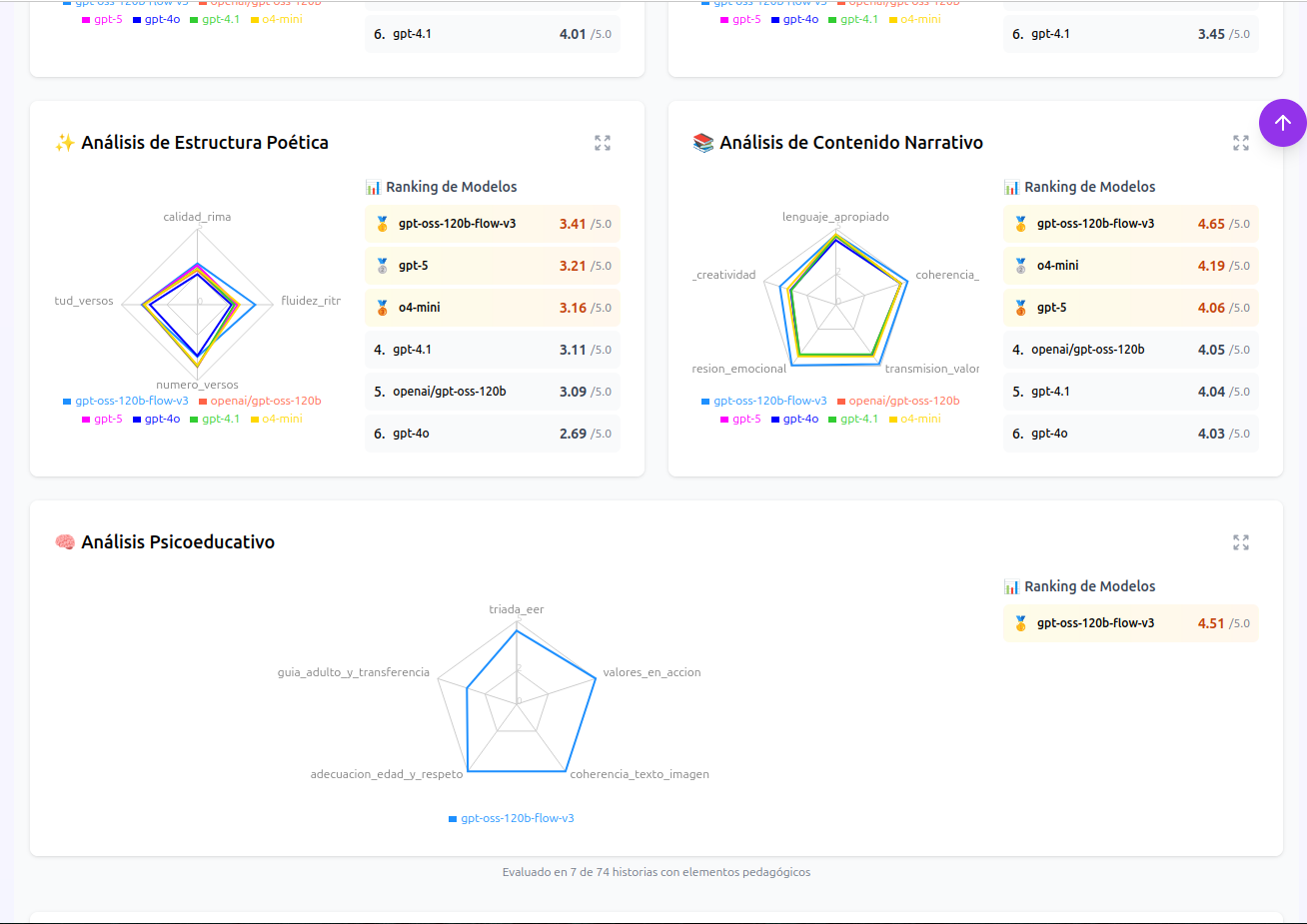Toggle openai/gpt-oss-120b series in Estructura Poética legend
The image size is (1307, 924).
click(260, 401)
